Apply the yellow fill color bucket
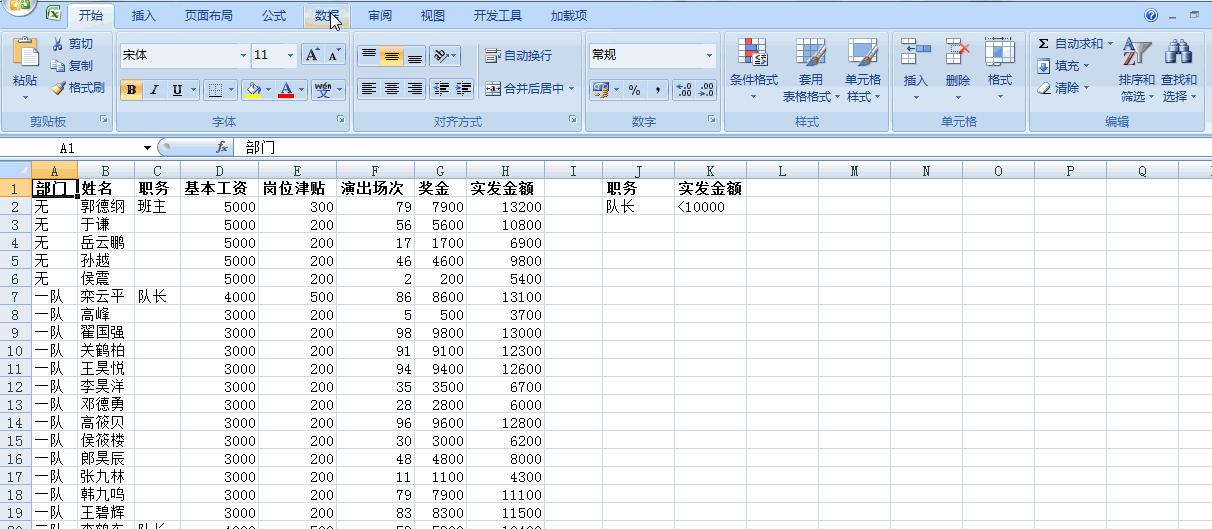The image size is (1212, 529). click(x=253, y=90)
